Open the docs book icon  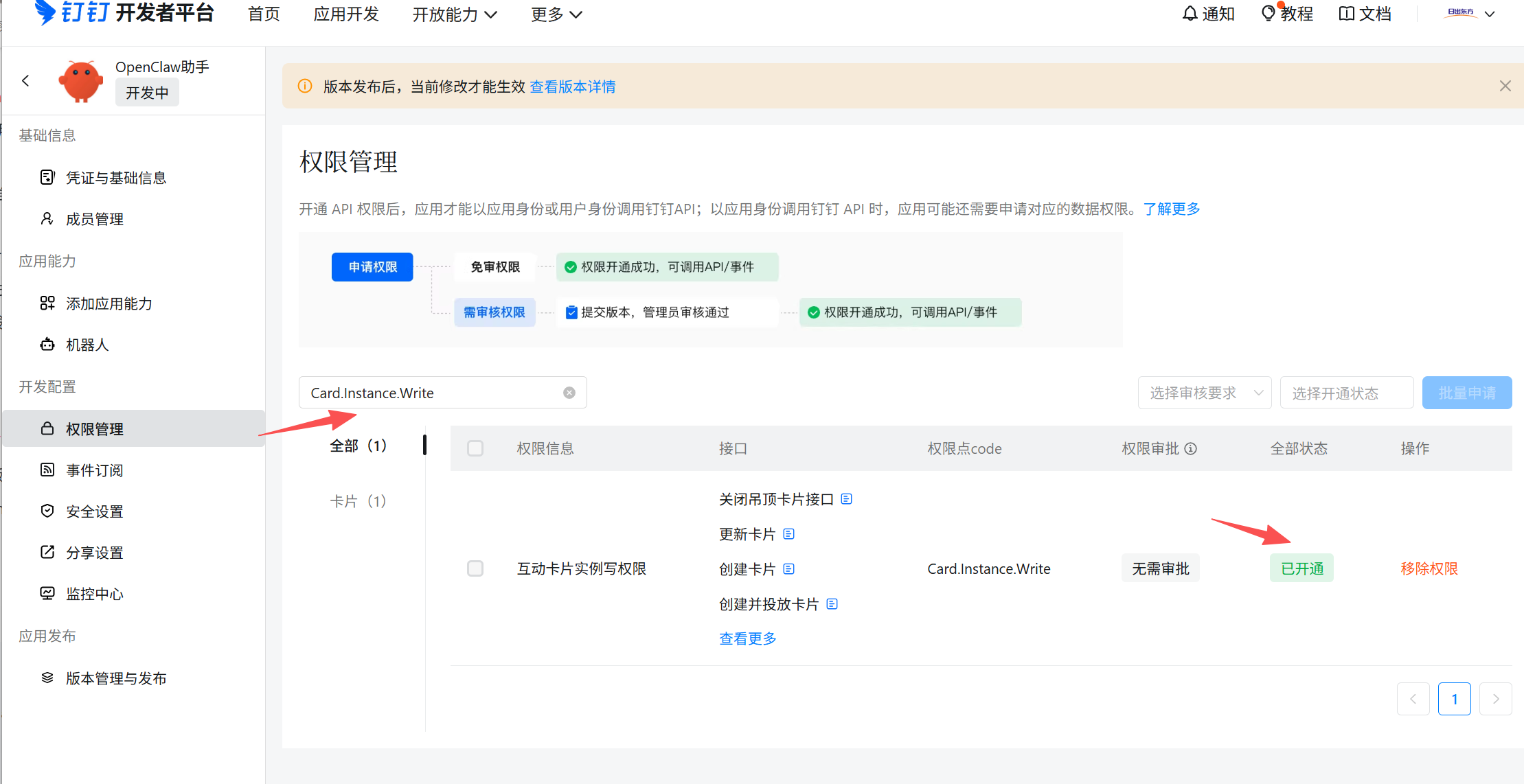[x=1346, y=14]
